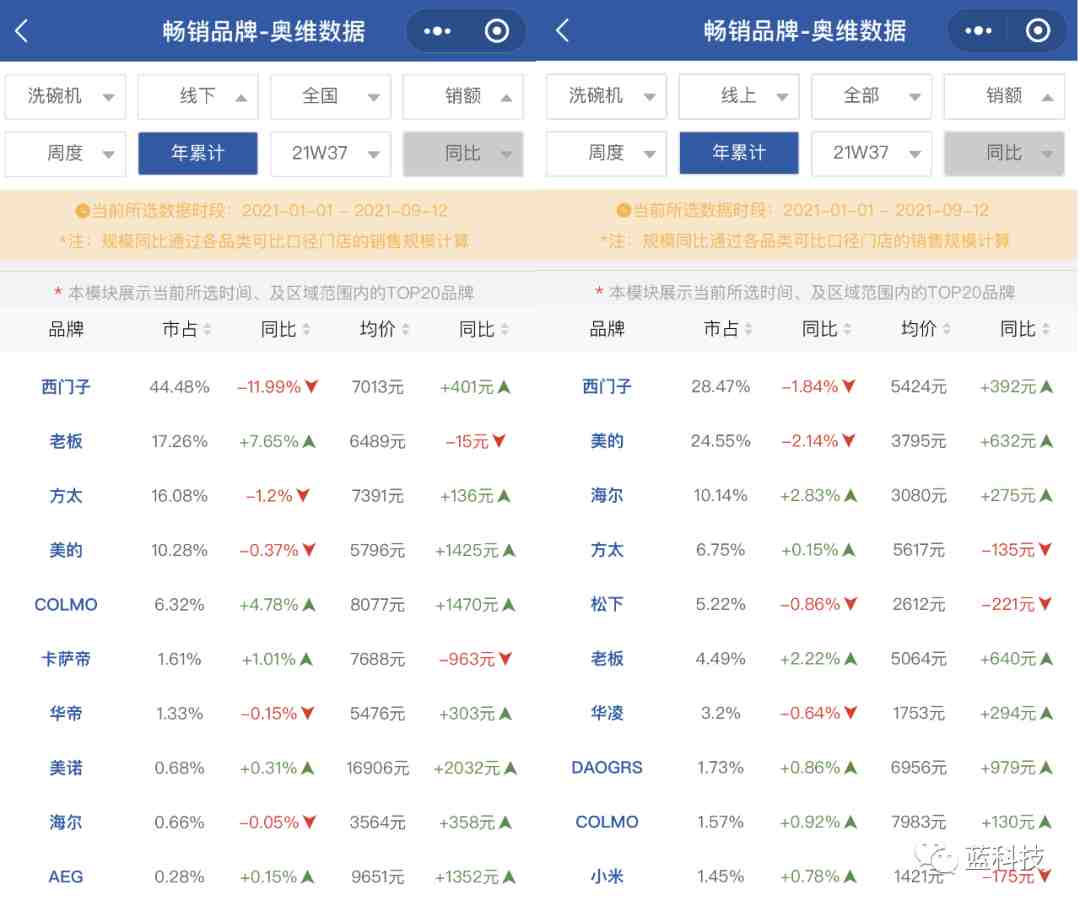Open 方太 brand in offline list
Image resolution: width=1080 pixels, height=906 pixels.
pos(65,496)
